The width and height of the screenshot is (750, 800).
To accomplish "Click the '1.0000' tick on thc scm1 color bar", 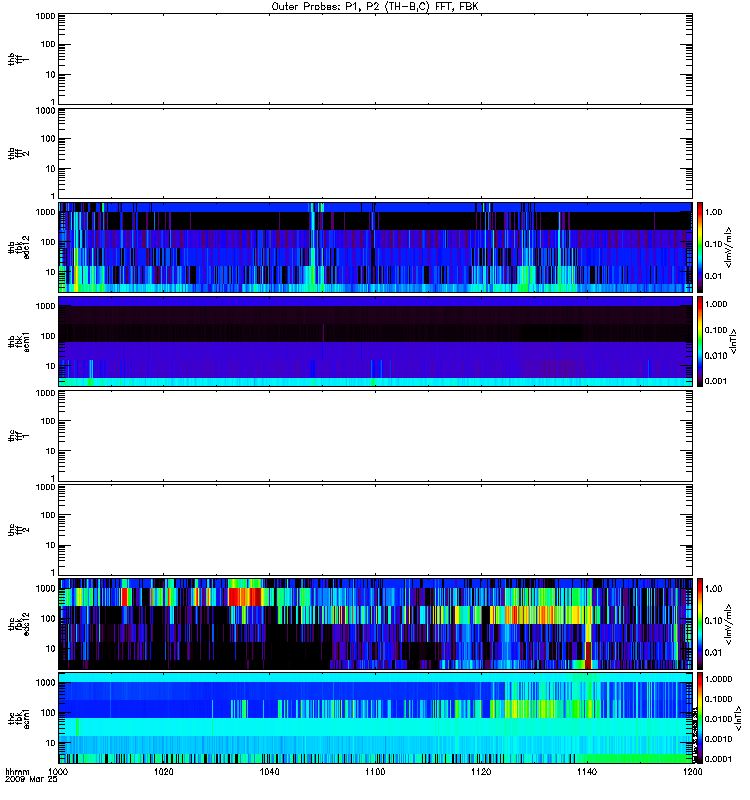I will pyautogui.click(x=718, y=679).
